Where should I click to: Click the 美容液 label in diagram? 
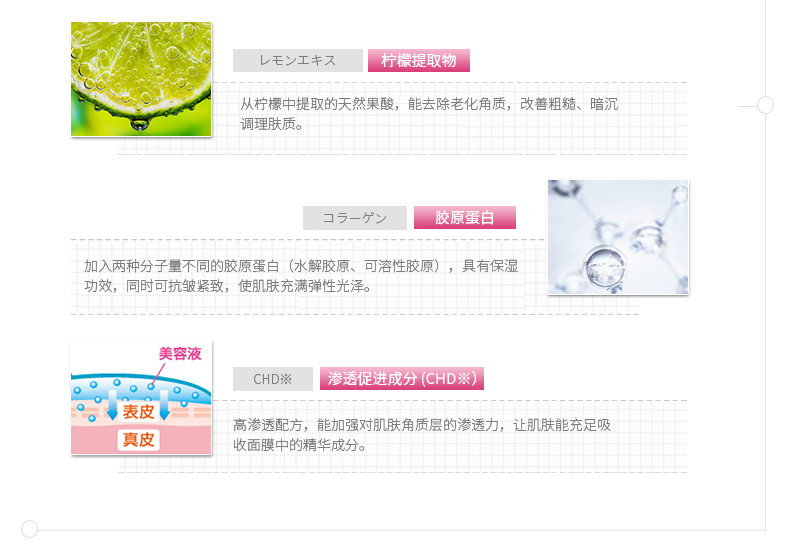[x=180, y=354]
